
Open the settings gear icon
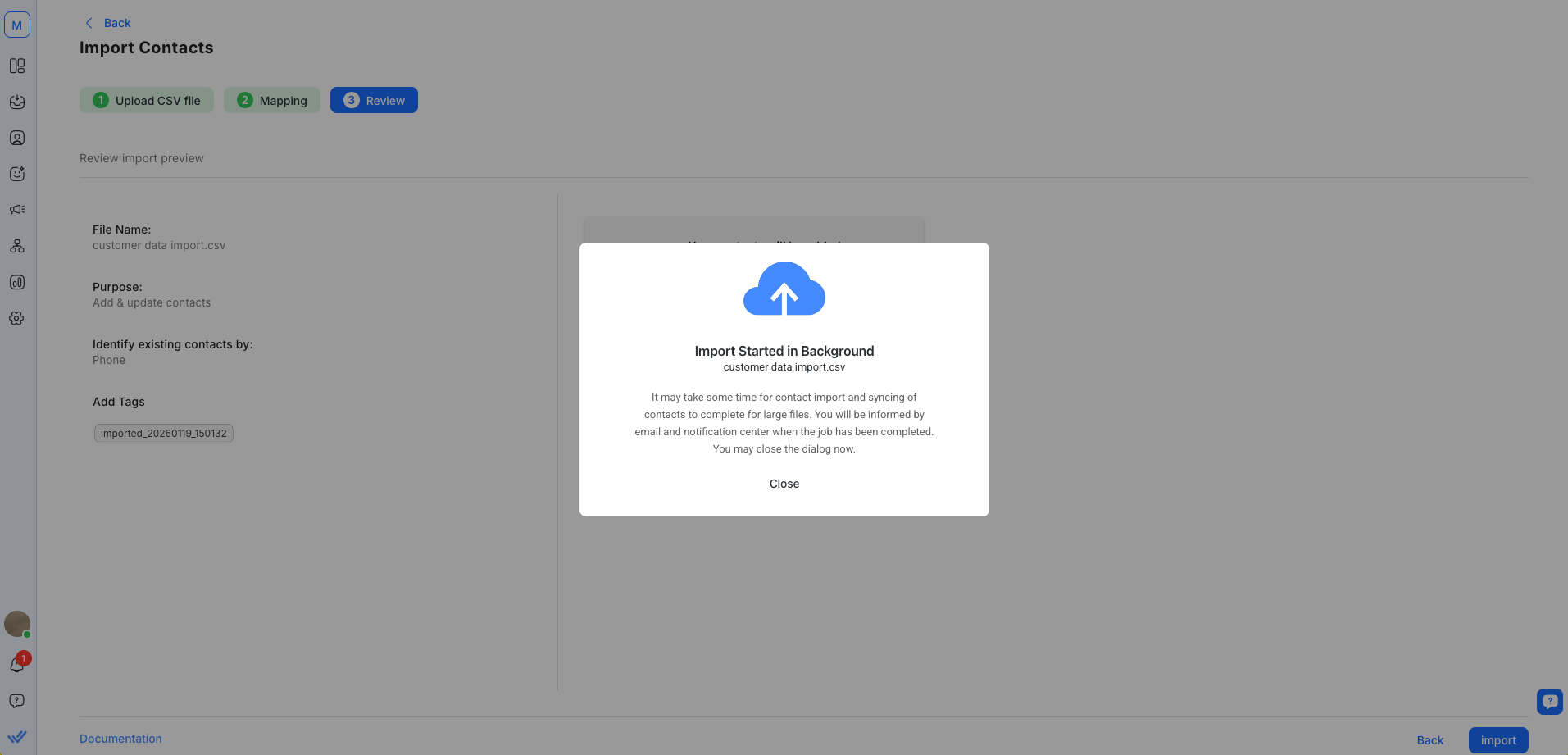17,318
